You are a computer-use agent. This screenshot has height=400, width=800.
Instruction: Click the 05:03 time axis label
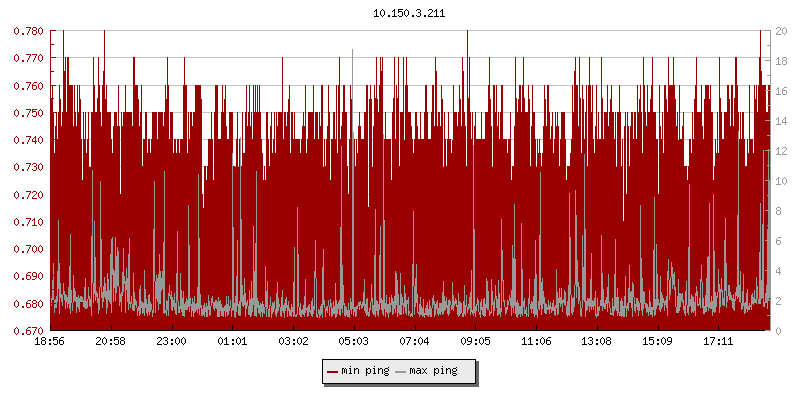(x=353, y=341)
